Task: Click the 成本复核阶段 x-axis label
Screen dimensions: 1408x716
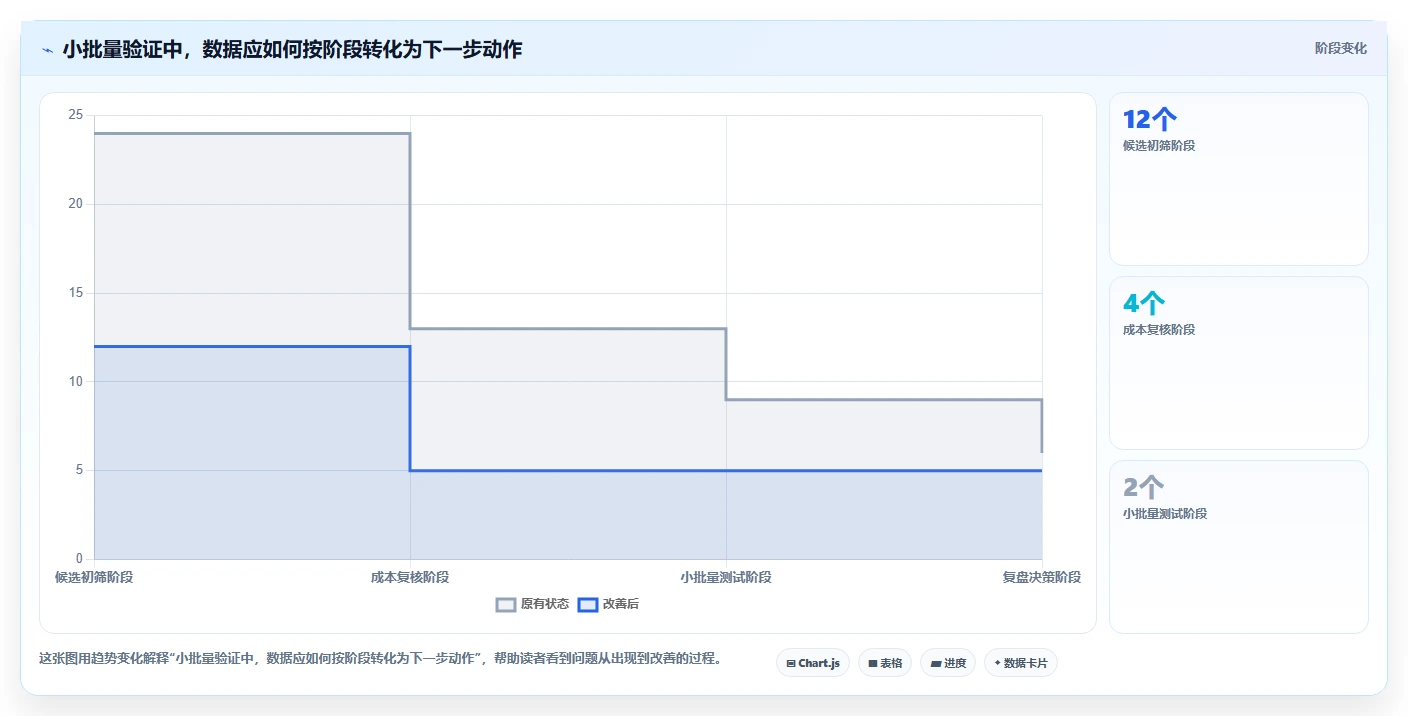Action: coord(410,577)
